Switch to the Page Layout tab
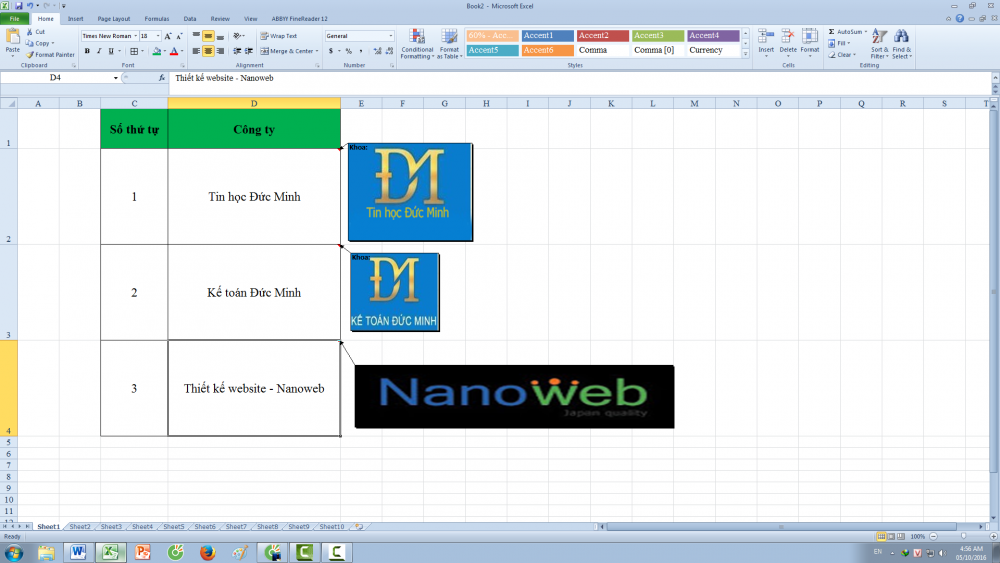The height and width of the screenshot is (563, 1000). (x=114, y=19)
